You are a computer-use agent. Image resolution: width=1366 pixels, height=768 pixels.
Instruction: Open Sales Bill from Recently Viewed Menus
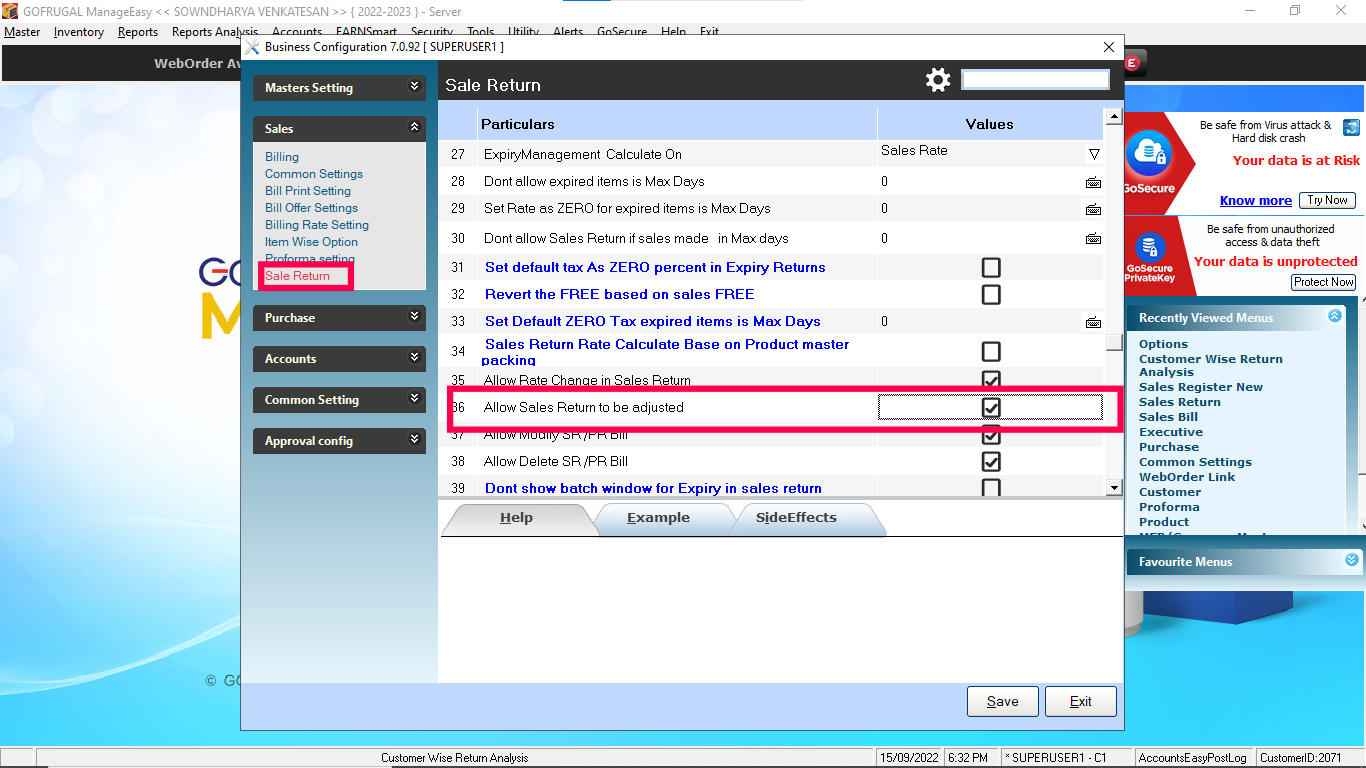click(x=1168, y=417)
